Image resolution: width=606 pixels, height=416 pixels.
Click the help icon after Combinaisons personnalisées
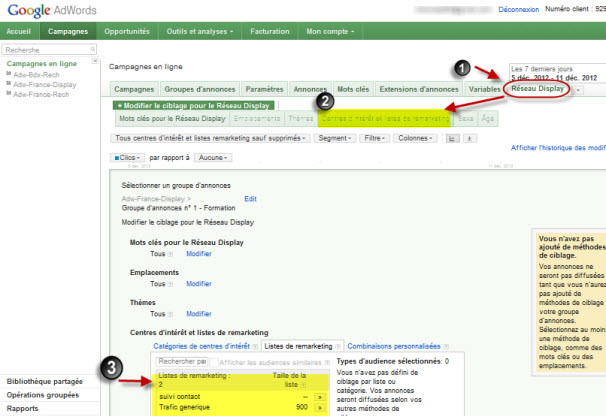[446, 347]
